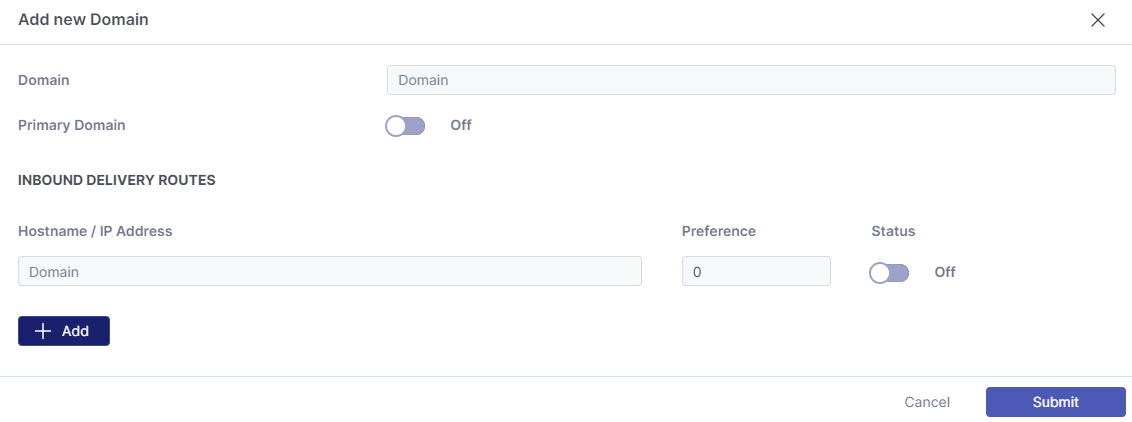Close the Add new Domain dialog
1132x422 pixels.
tap(1098, 20)
